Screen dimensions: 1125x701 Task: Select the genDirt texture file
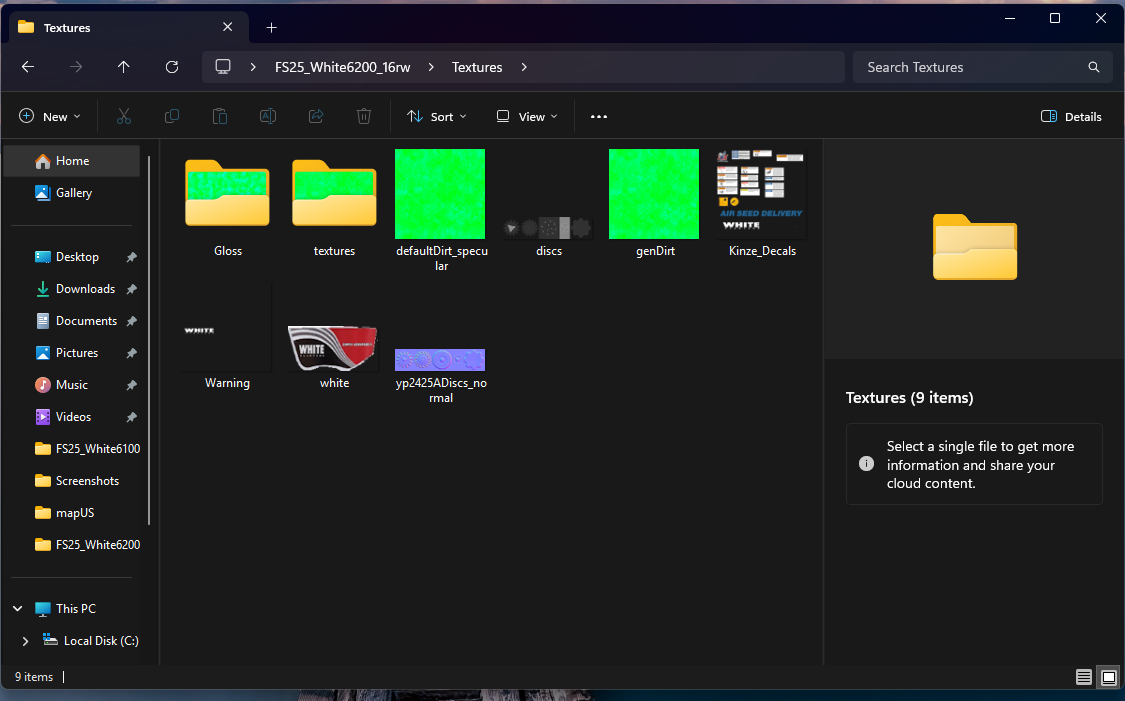[x=654, y=204]
